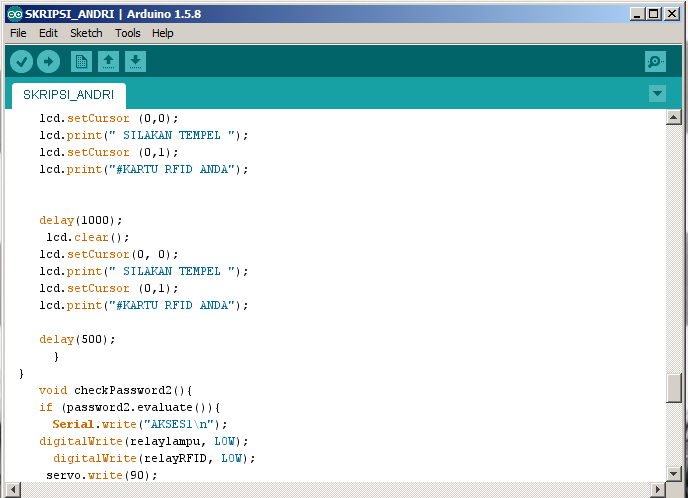Viewport: 688px width, 498px height.
Task: Upload the sketch using the arrow button
Action: (48, 61)
